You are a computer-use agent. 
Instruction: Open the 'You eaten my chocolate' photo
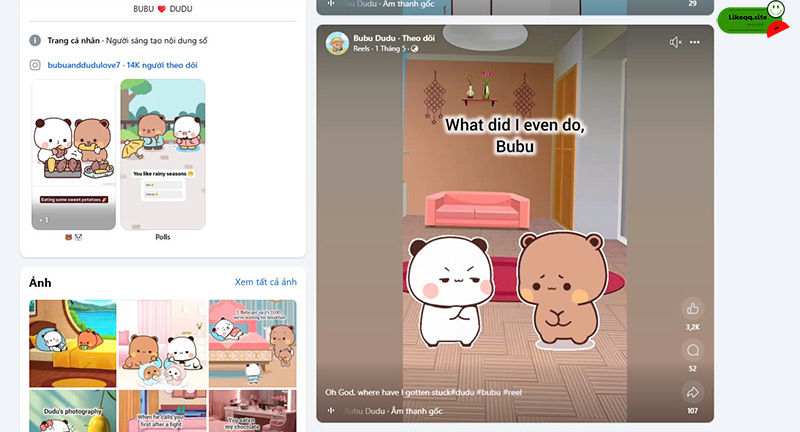coord(253,411)
